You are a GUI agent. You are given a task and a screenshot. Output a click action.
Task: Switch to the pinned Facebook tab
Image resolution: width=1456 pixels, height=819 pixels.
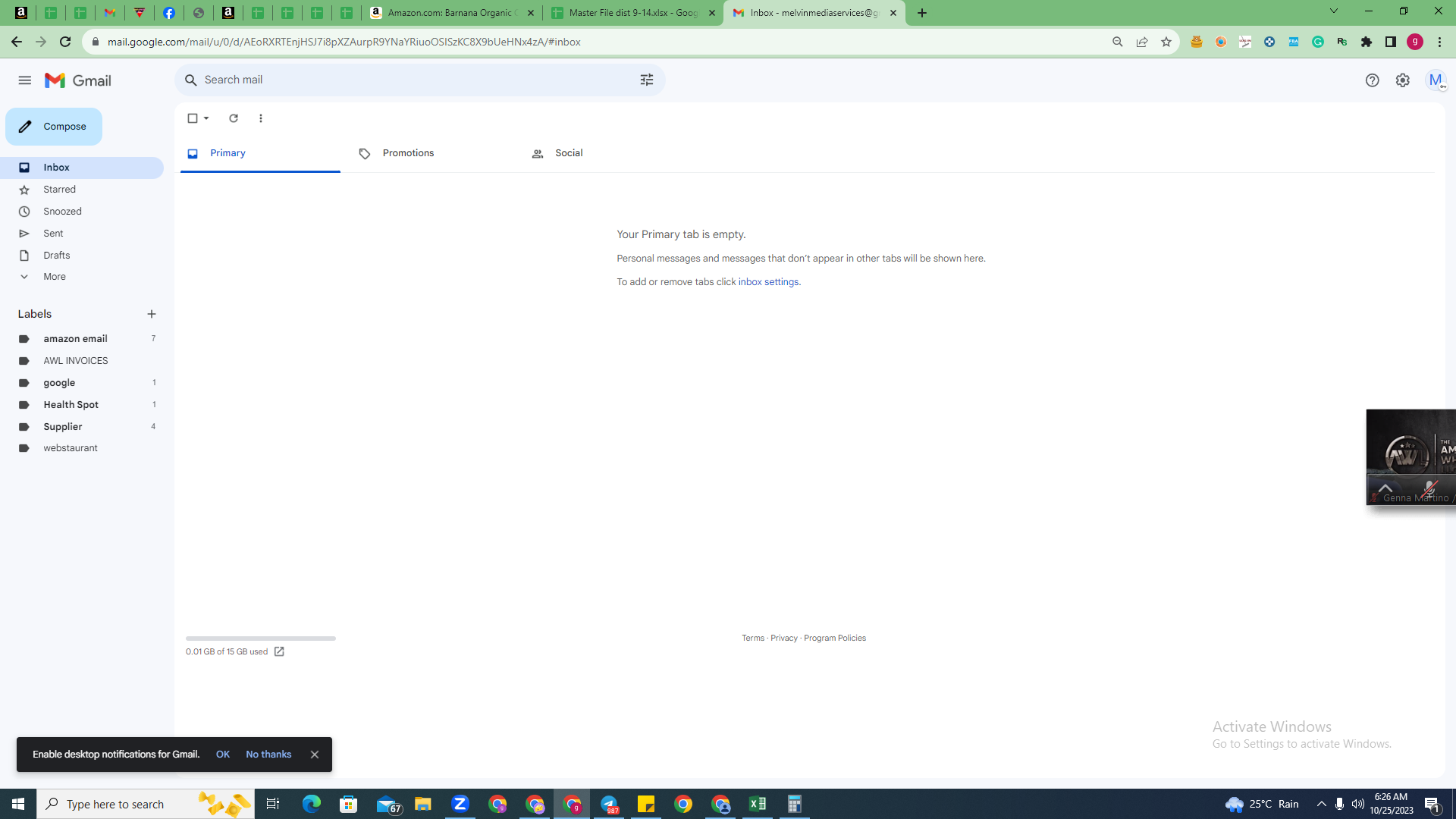click(x=169, y=13)
